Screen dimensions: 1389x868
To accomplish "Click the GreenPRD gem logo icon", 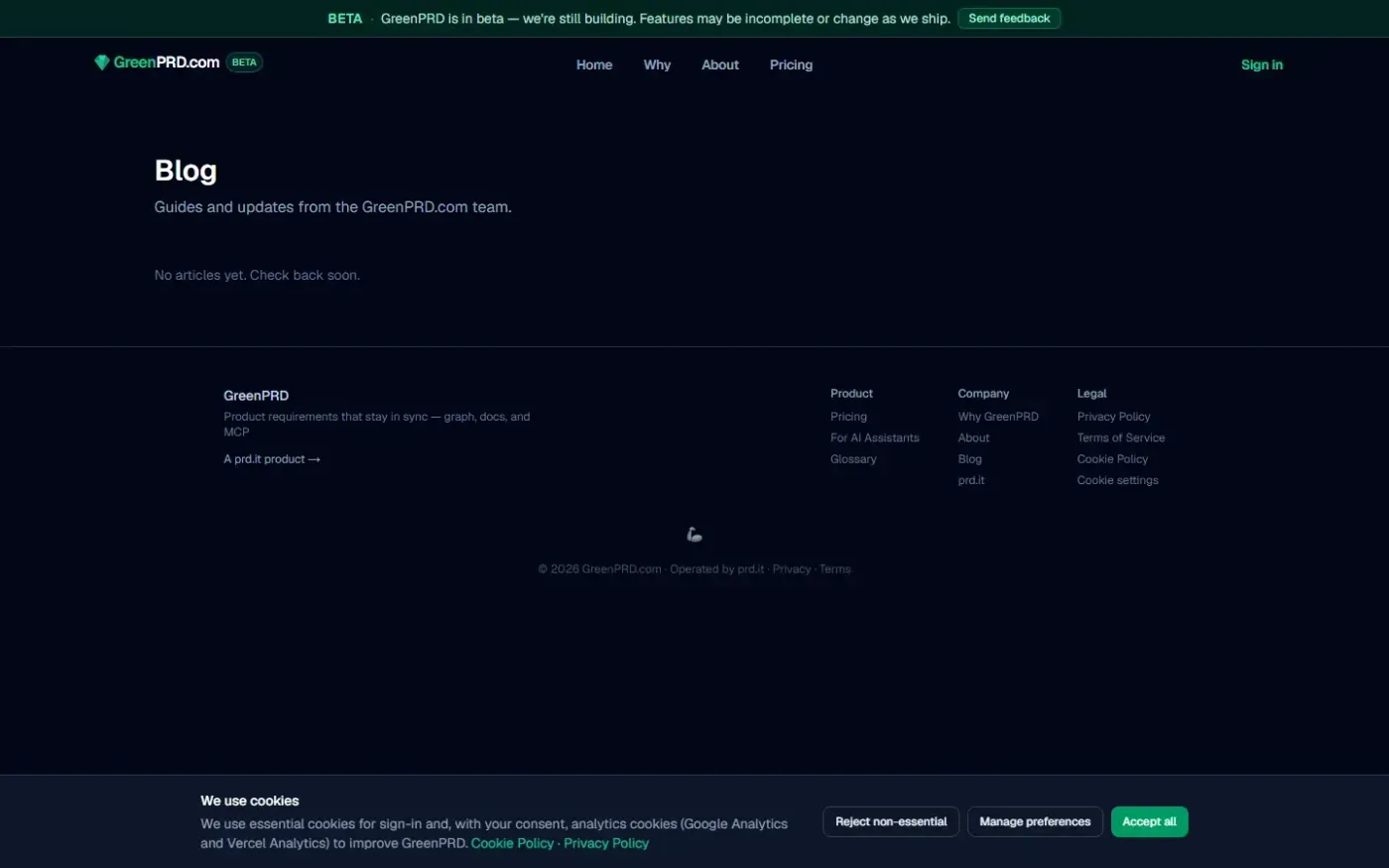I will coord(101,62).
